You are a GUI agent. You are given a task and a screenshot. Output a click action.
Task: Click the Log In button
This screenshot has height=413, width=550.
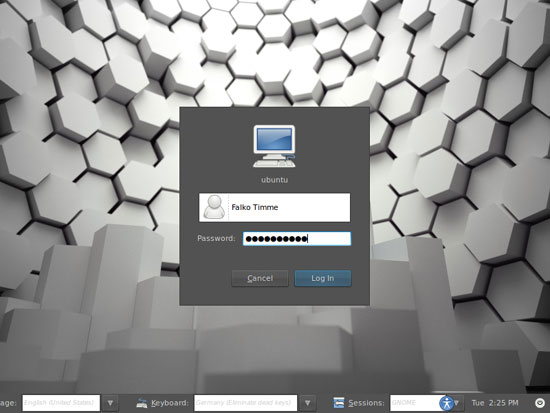(x=323, y=278)
